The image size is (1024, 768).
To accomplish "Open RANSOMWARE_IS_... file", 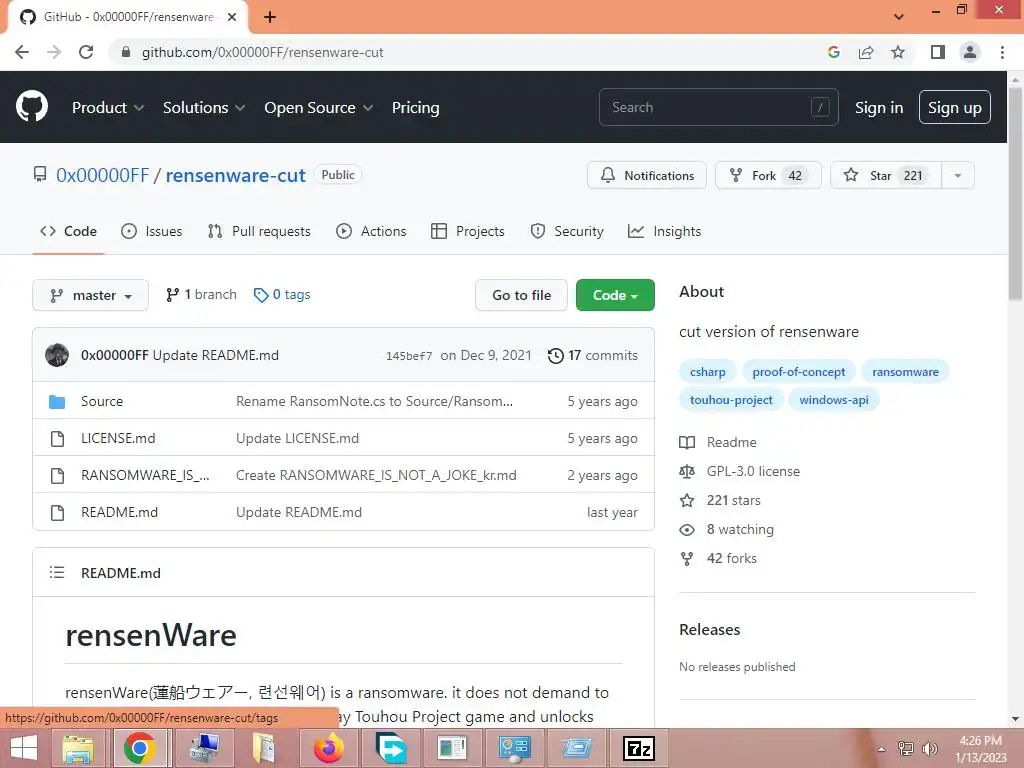I will pyautogui.click(x=145, y=475).
